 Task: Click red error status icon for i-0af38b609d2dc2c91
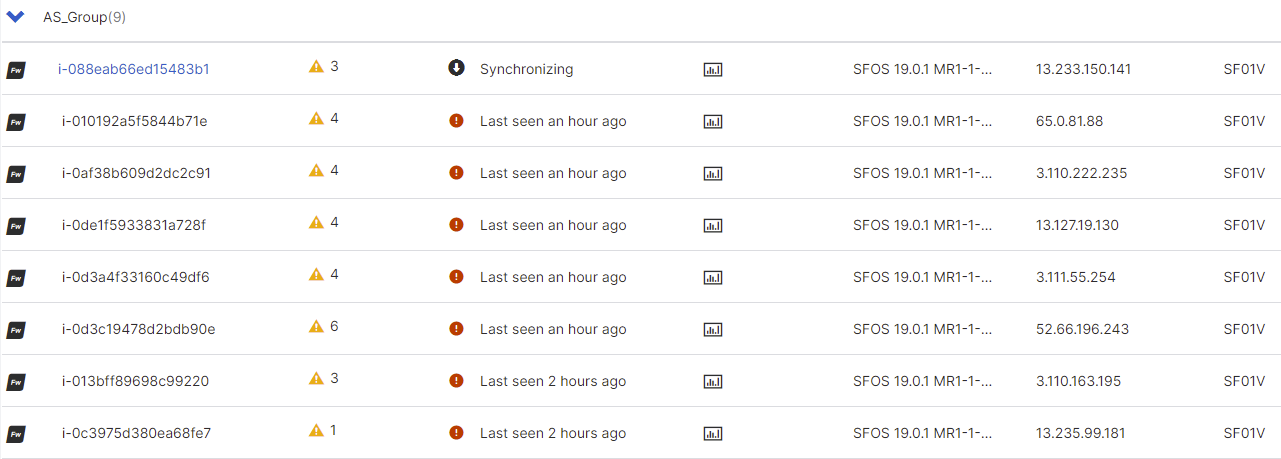pyautogui.click(x=456, y=173)
